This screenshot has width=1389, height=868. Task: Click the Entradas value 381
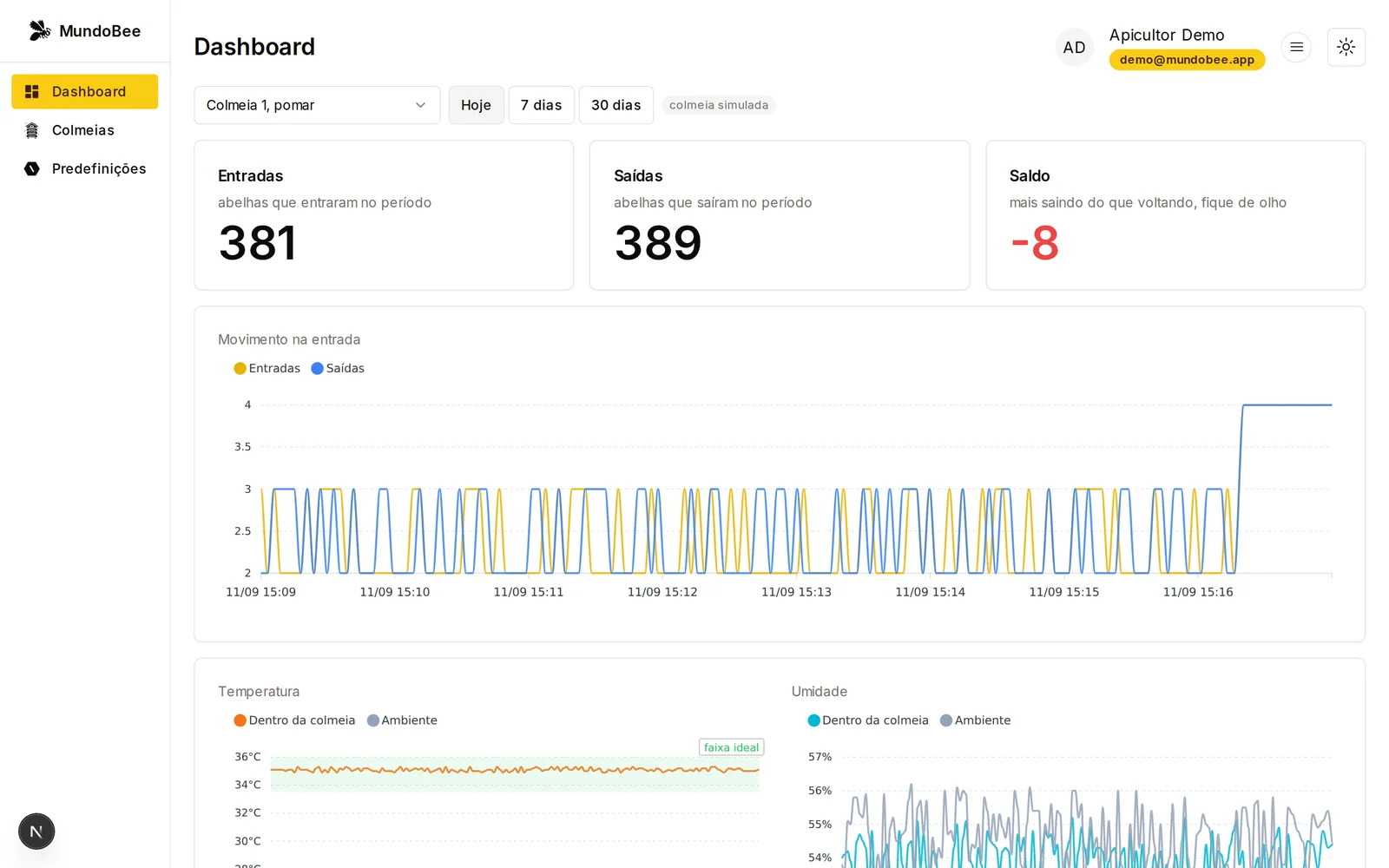pos(258,243)
